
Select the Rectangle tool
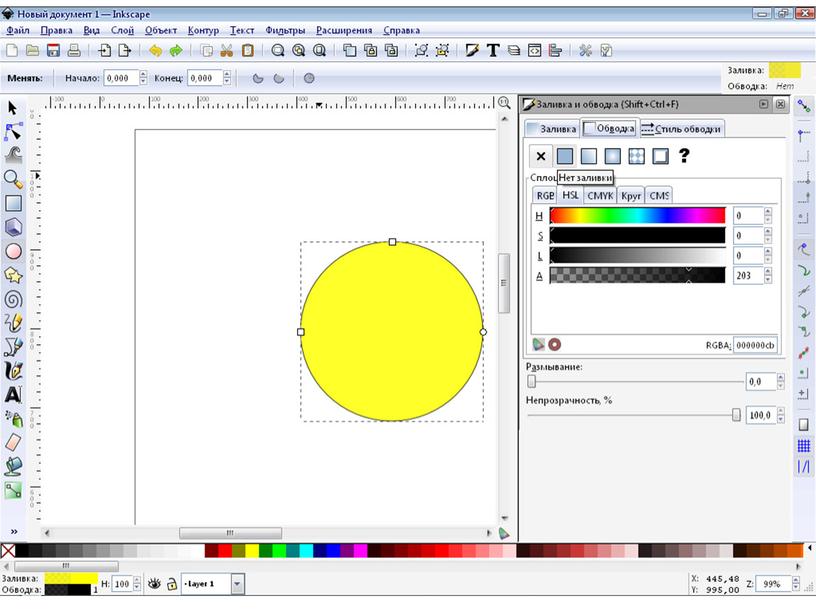point(13,203)
